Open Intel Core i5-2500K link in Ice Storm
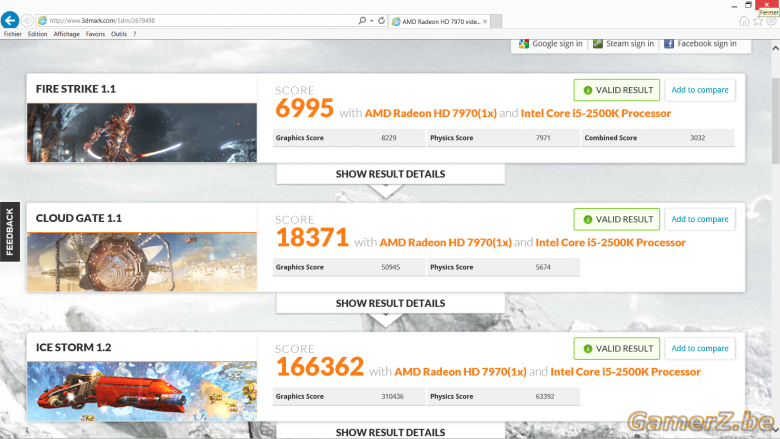Image resolution: width=780 pixels, height=439 pixels. [x=626, y=372]
